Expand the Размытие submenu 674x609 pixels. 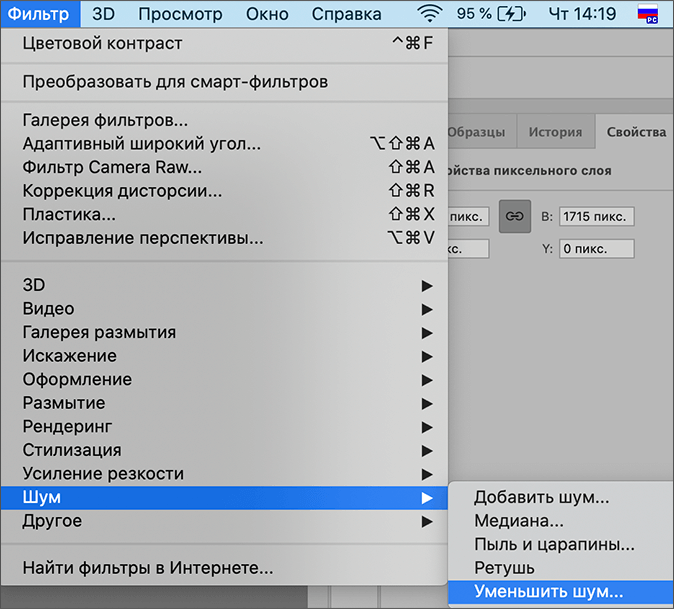(224, 404)
